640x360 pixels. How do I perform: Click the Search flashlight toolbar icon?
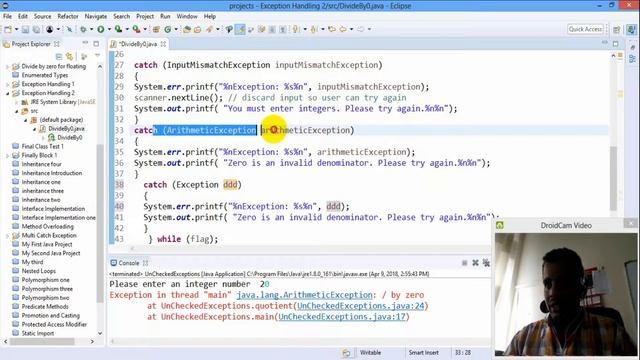(x=209, y=29)
